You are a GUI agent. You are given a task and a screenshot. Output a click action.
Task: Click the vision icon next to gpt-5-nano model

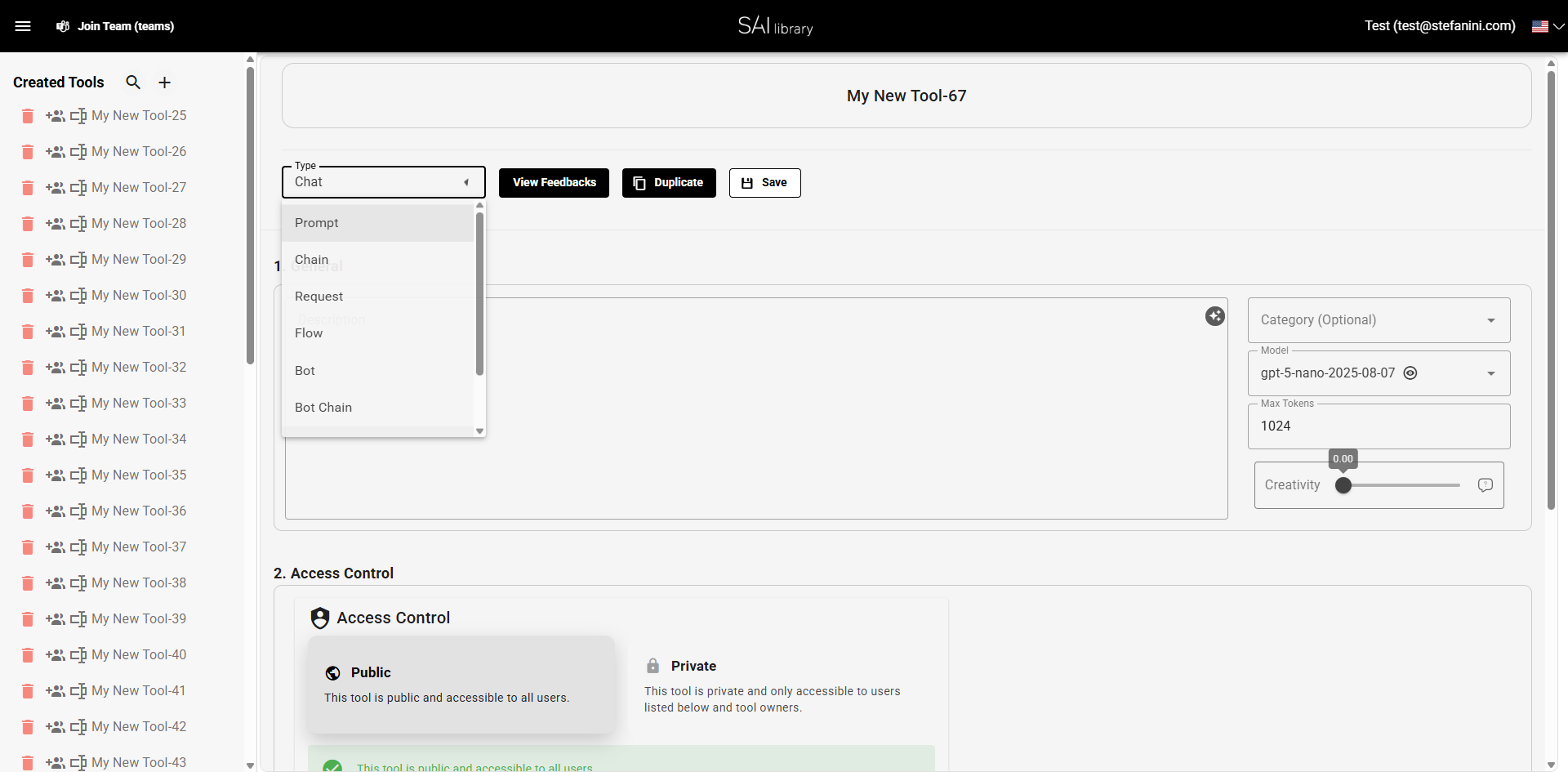[x=1410, y=373]
